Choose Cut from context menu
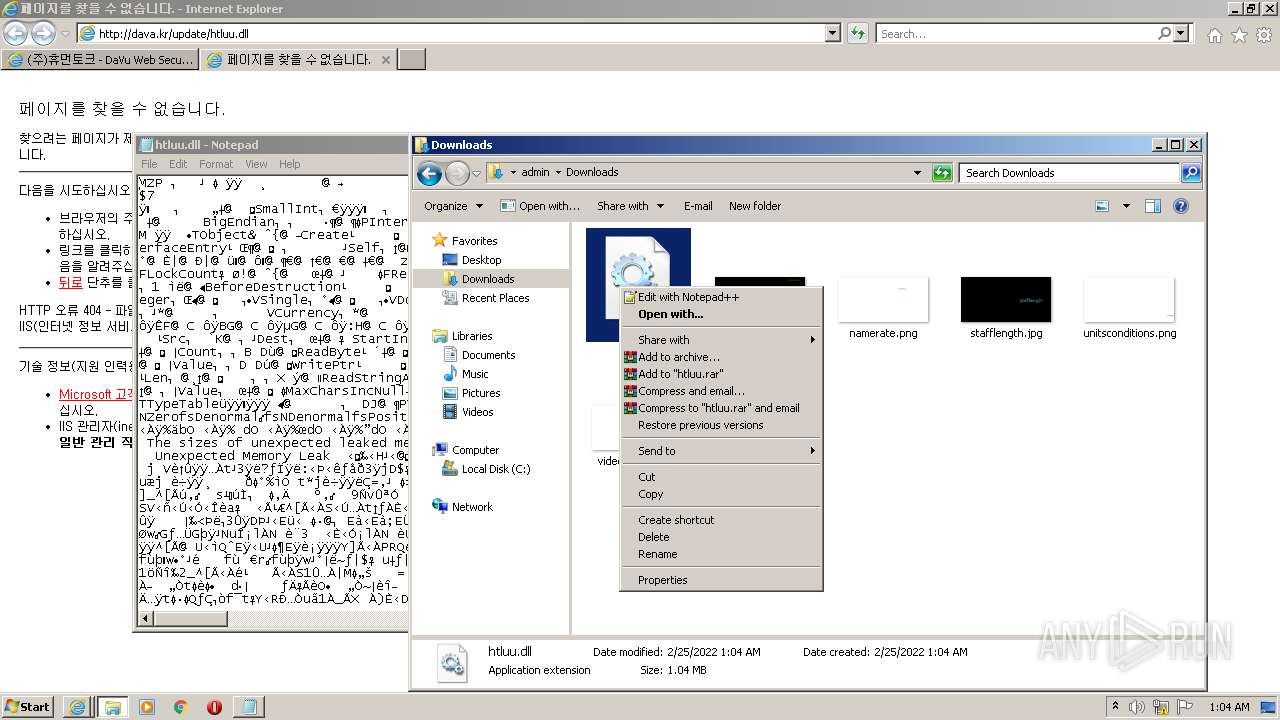 click(647, 477)
